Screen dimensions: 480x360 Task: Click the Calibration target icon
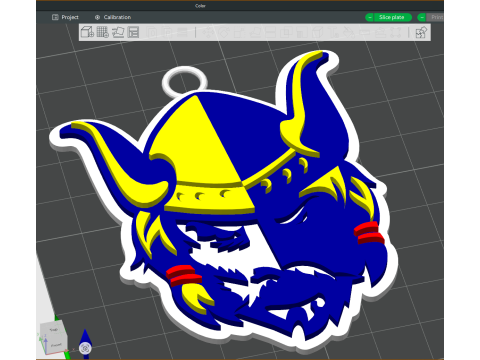click(x=97, y=17)
